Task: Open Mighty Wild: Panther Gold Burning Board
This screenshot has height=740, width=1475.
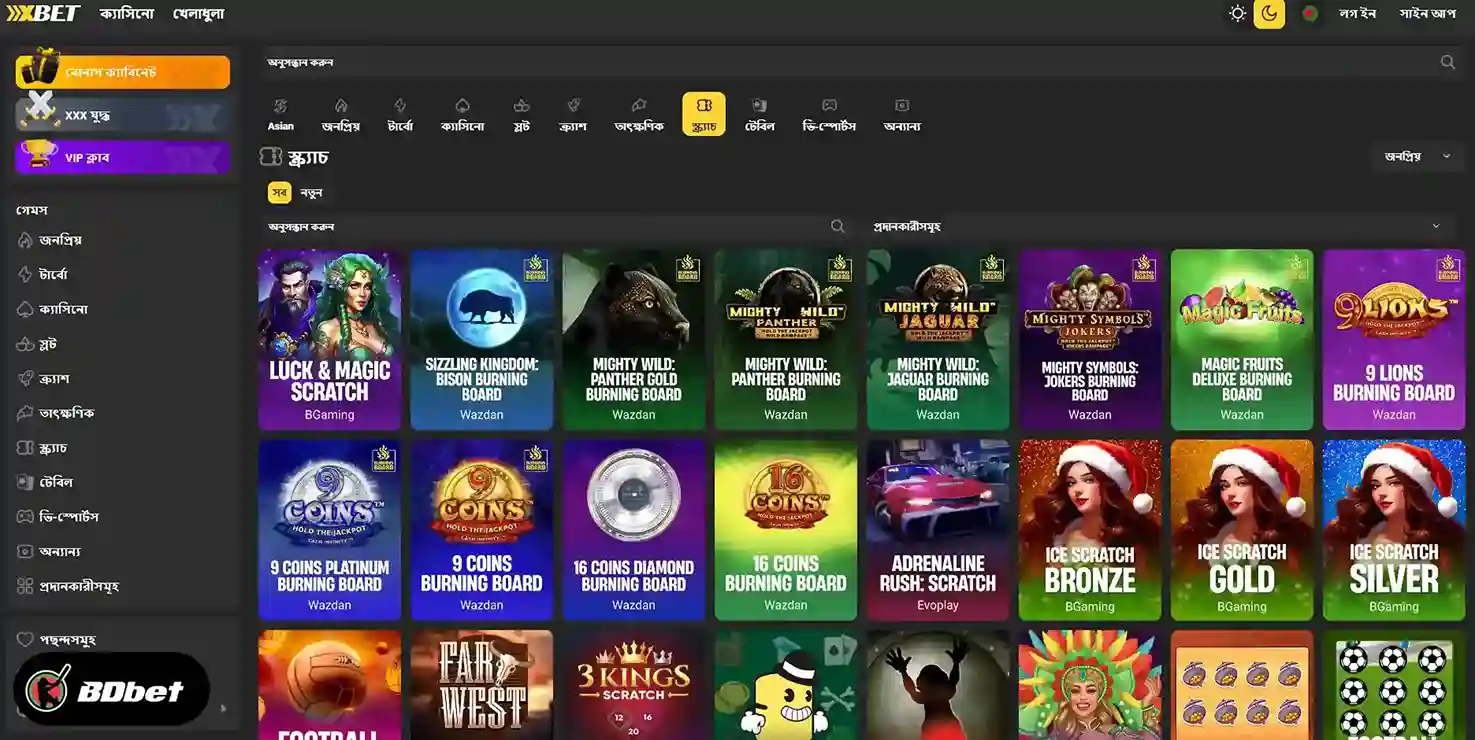Action: click(x=633, y=339)
